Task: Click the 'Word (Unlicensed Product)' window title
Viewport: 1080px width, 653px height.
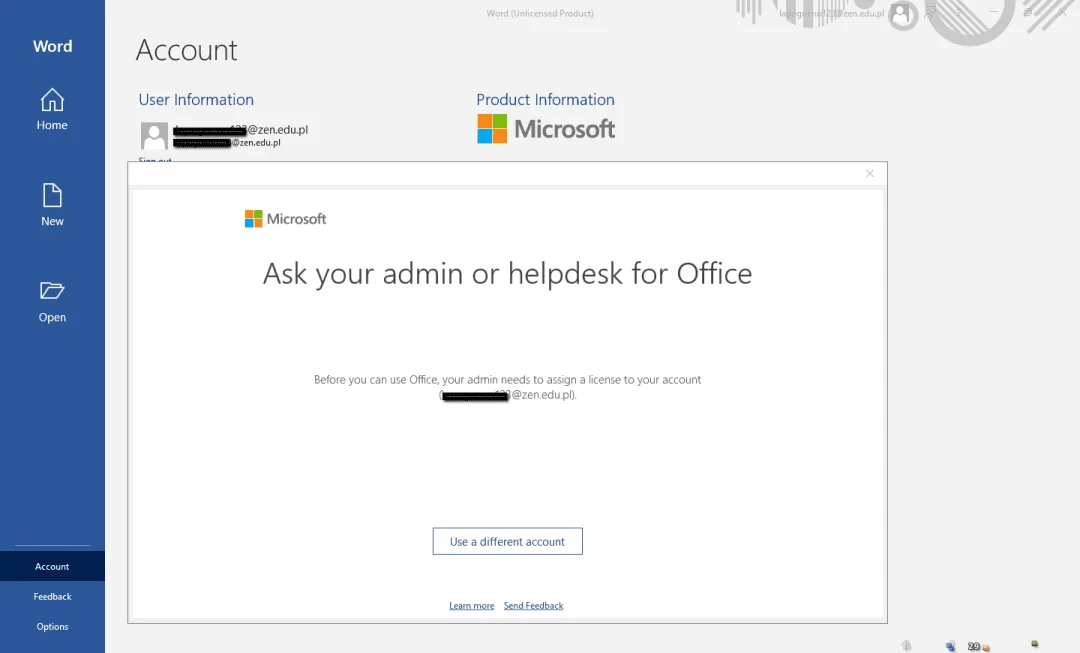Action: [540, 13]
